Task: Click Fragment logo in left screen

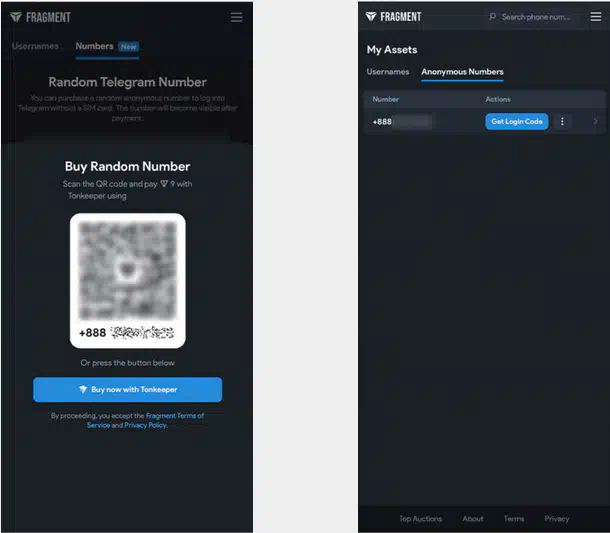Action: 40,17
